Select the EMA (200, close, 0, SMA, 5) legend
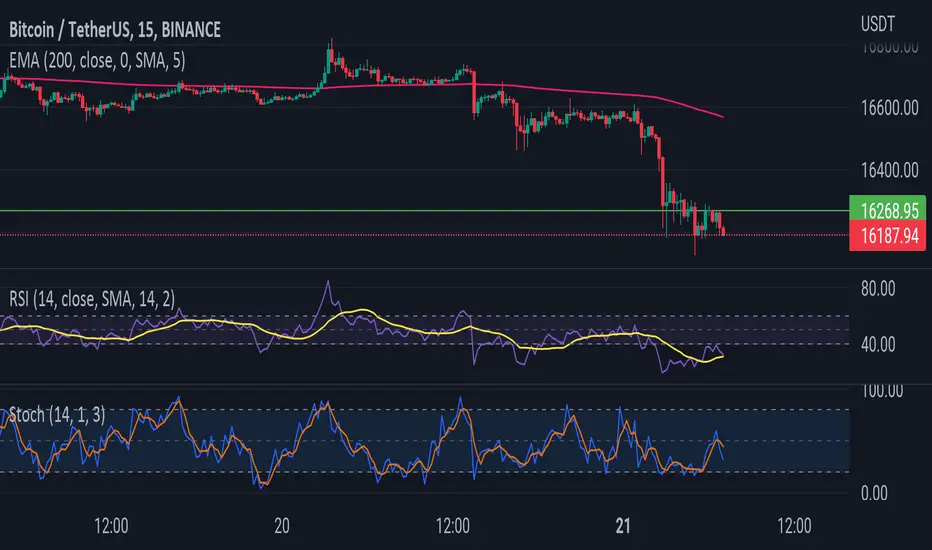Viewport: 932px width, 550px height. (97, 61)
